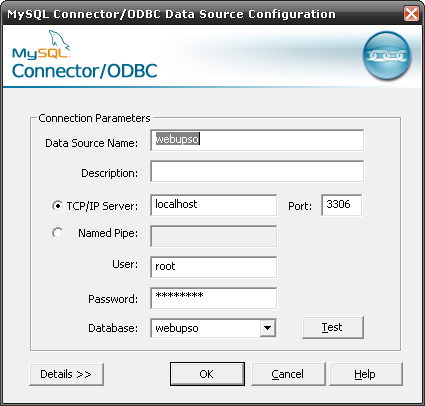Focus the Data Source Name field
This screenshot has width=425, height=406.
tap(257, 140)
